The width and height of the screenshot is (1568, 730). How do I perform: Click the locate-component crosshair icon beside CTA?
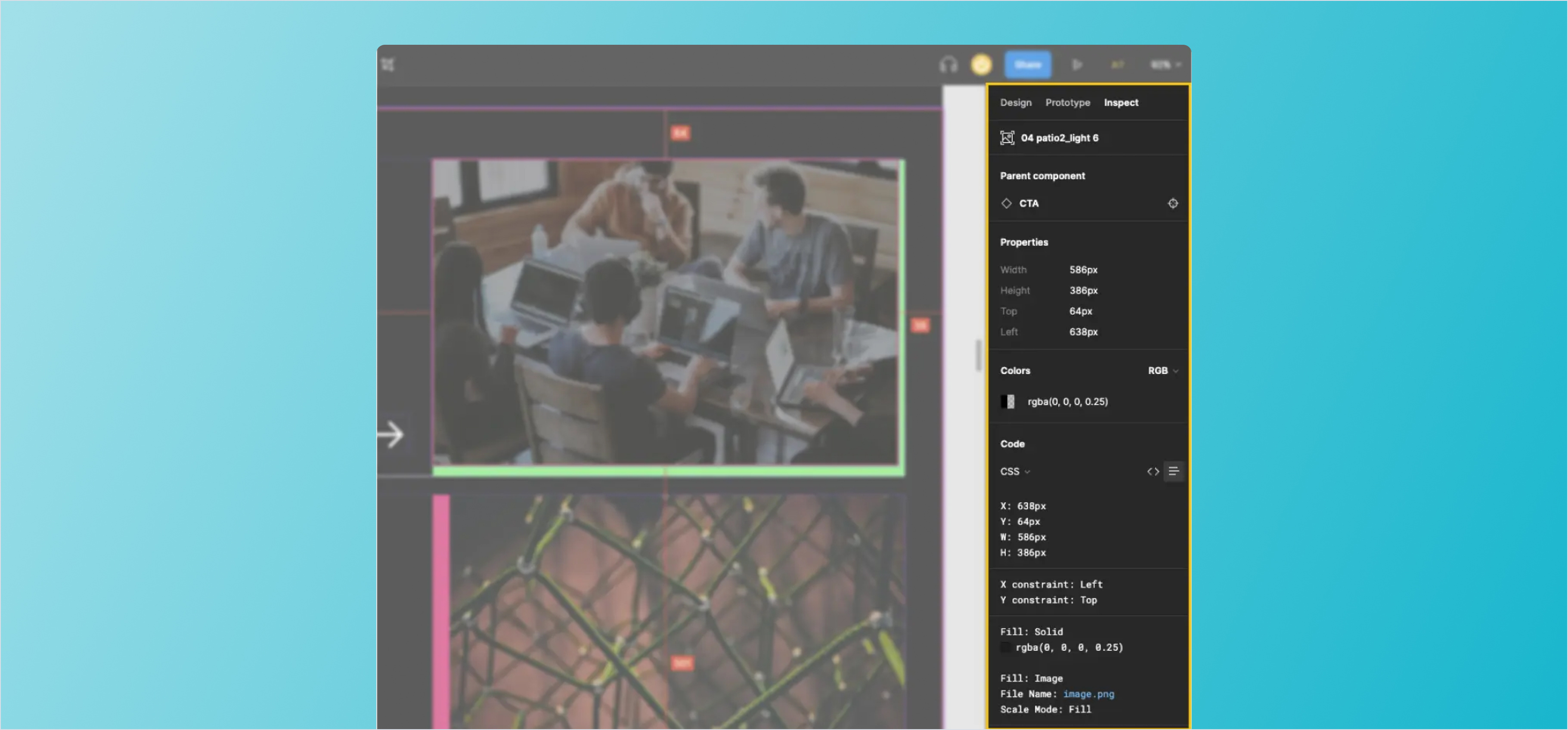[x=1173, y=203]
